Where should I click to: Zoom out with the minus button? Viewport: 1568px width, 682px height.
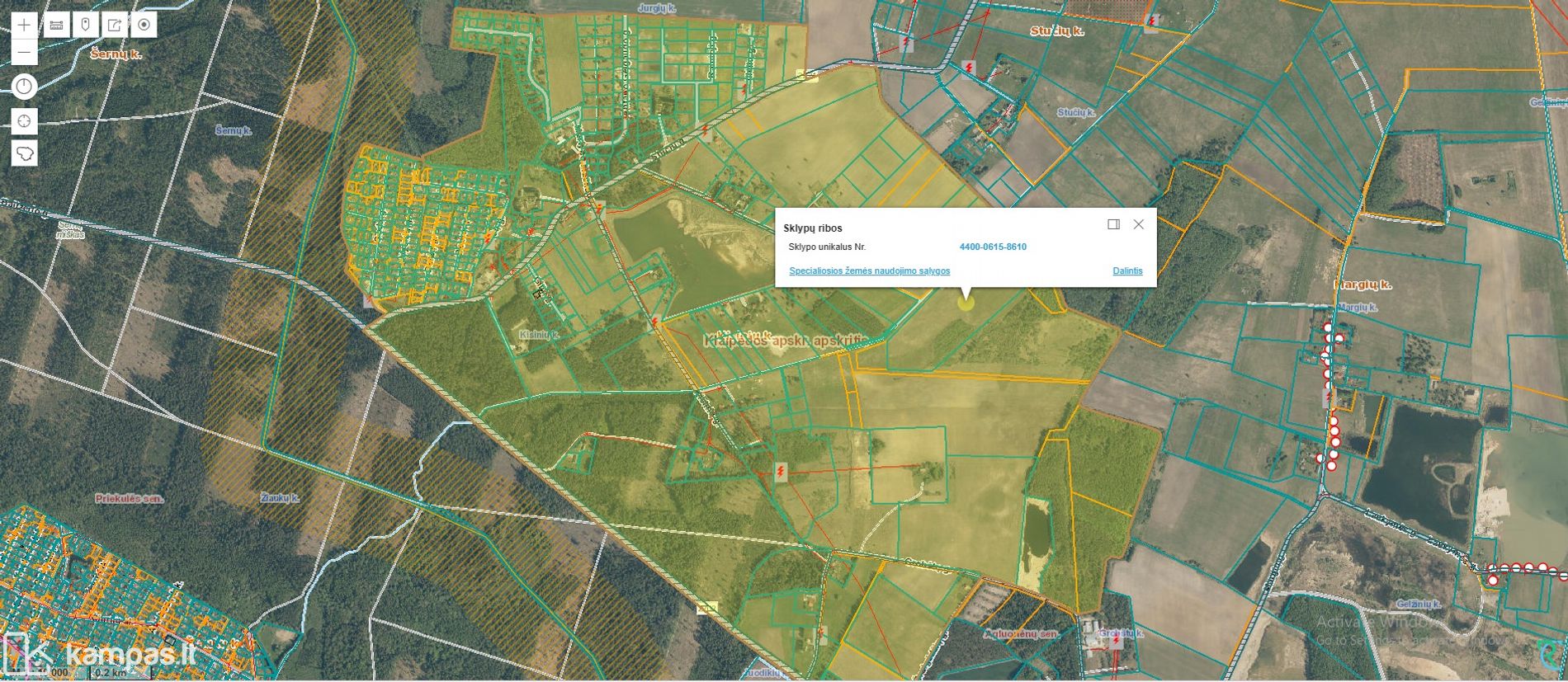pyautogui.click(x=24, y=53)
